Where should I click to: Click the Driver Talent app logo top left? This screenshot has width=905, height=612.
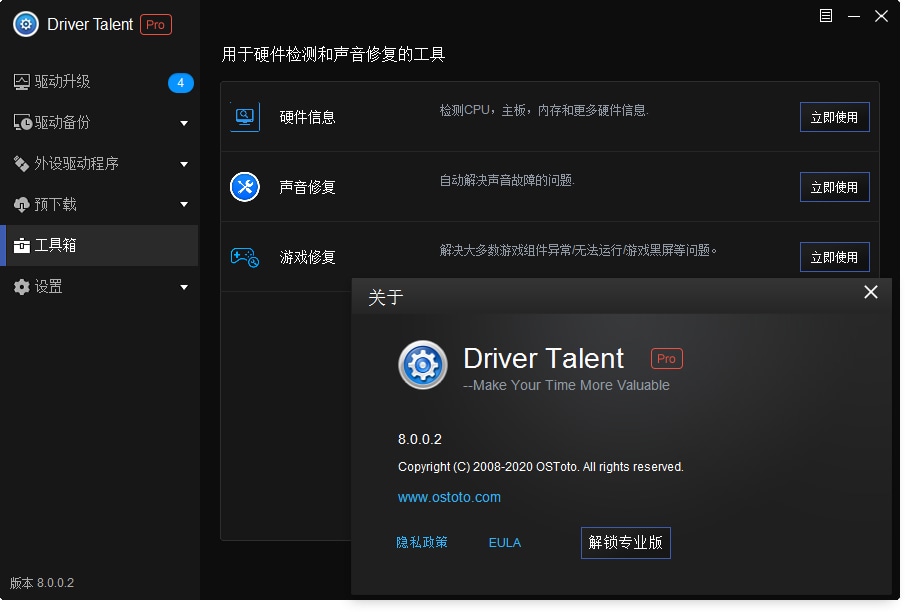[24, 23]
